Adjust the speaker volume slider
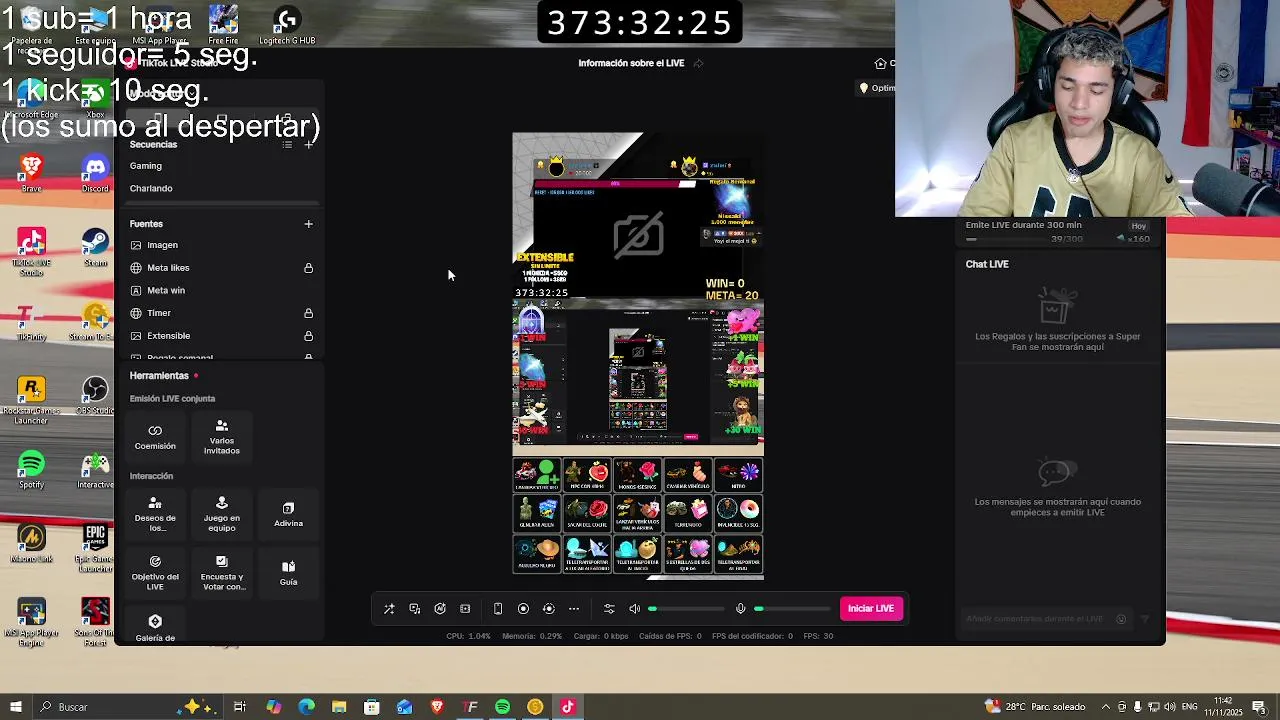Screen dimensions: 1280x720 (x=686, y=608)
